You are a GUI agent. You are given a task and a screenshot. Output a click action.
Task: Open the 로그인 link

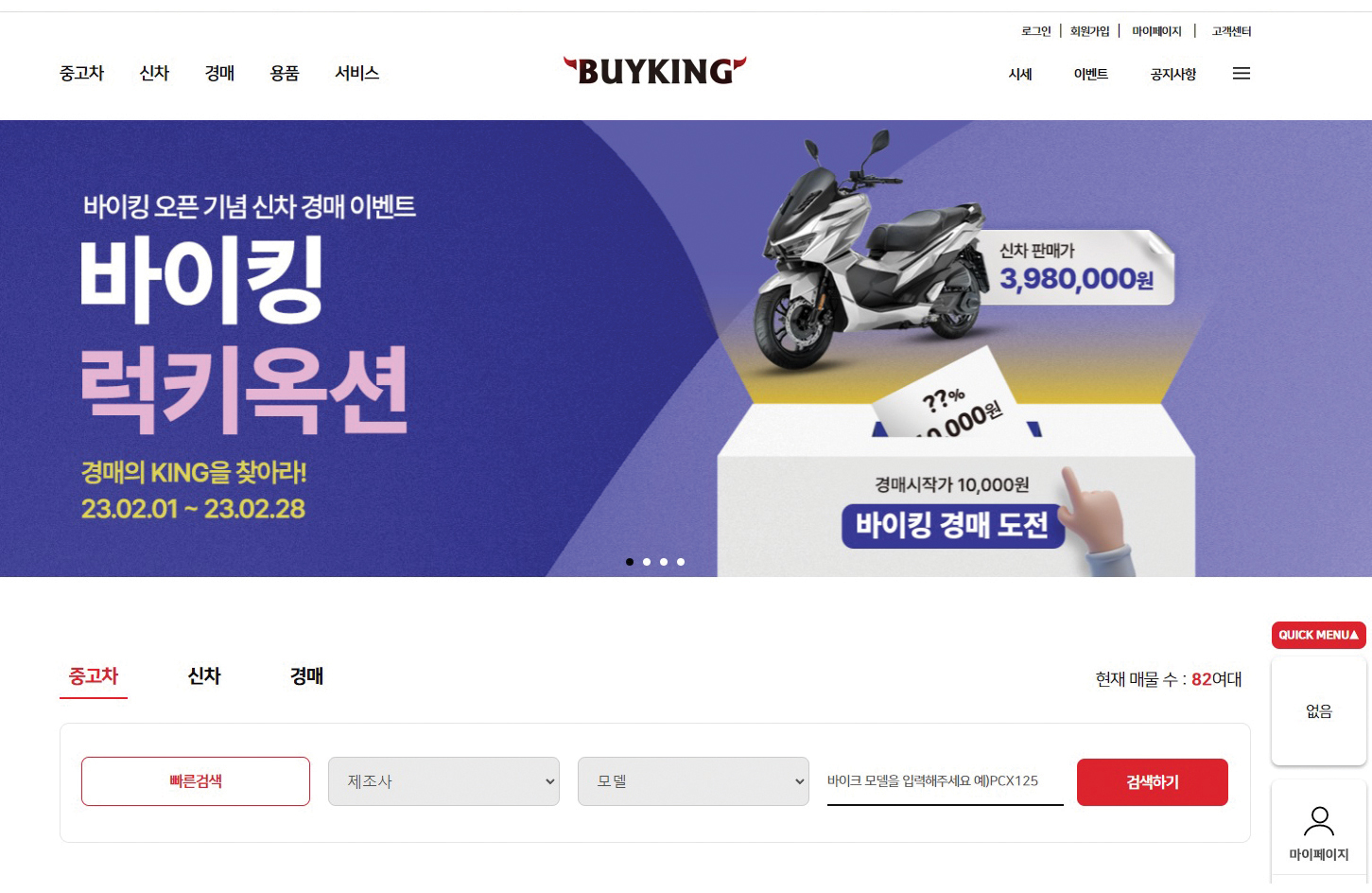(x=1035, y=31)
